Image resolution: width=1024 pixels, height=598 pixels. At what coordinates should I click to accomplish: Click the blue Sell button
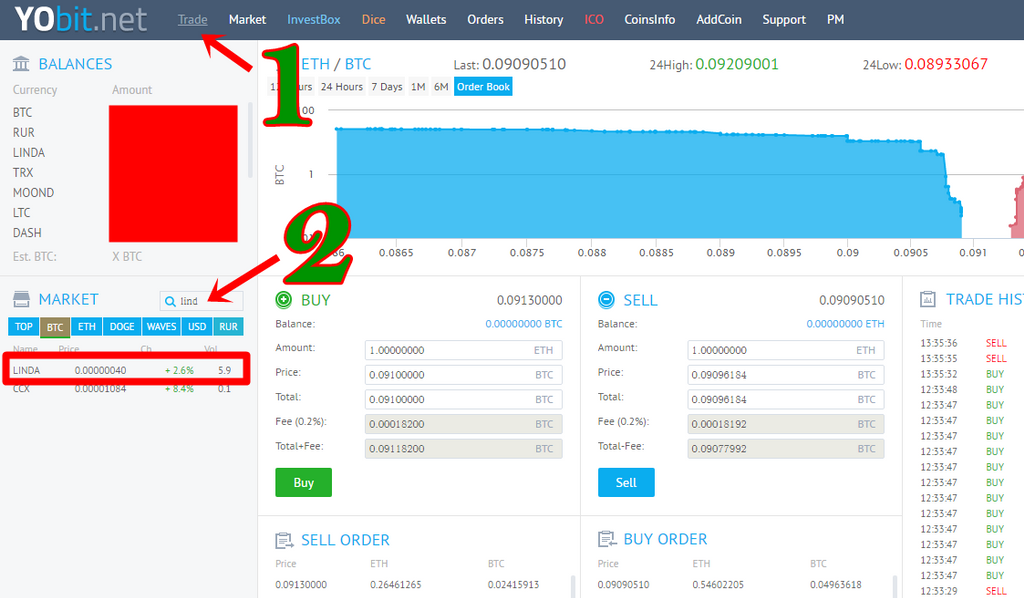626,482
